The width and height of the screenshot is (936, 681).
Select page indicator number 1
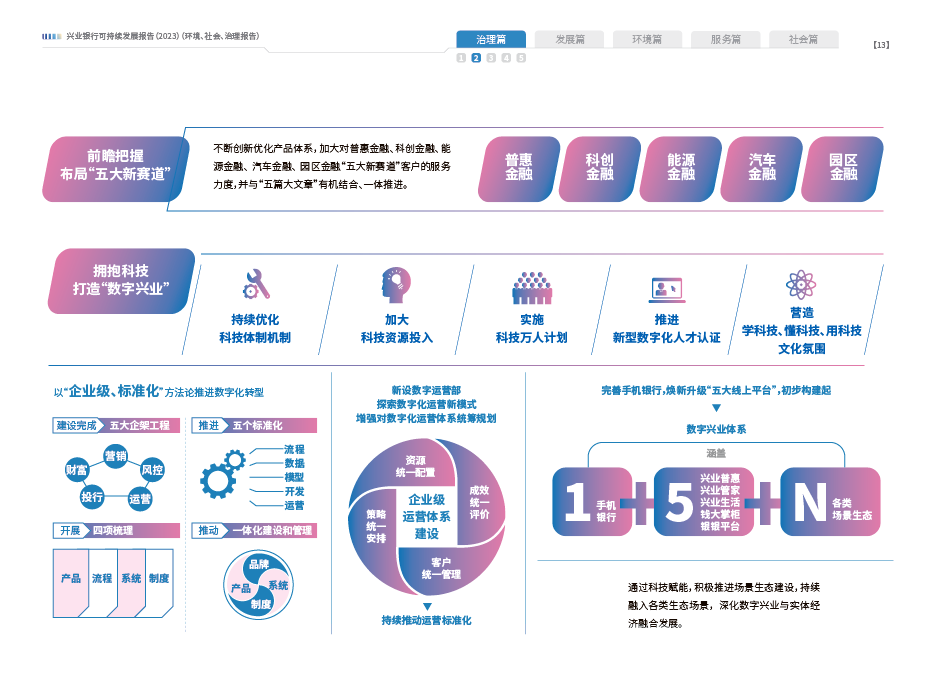[461, 58]
